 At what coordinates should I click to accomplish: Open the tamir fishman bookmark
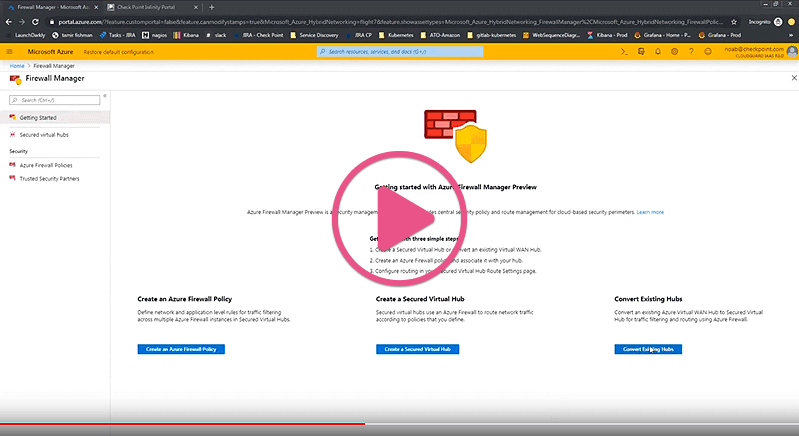point(72,35)
